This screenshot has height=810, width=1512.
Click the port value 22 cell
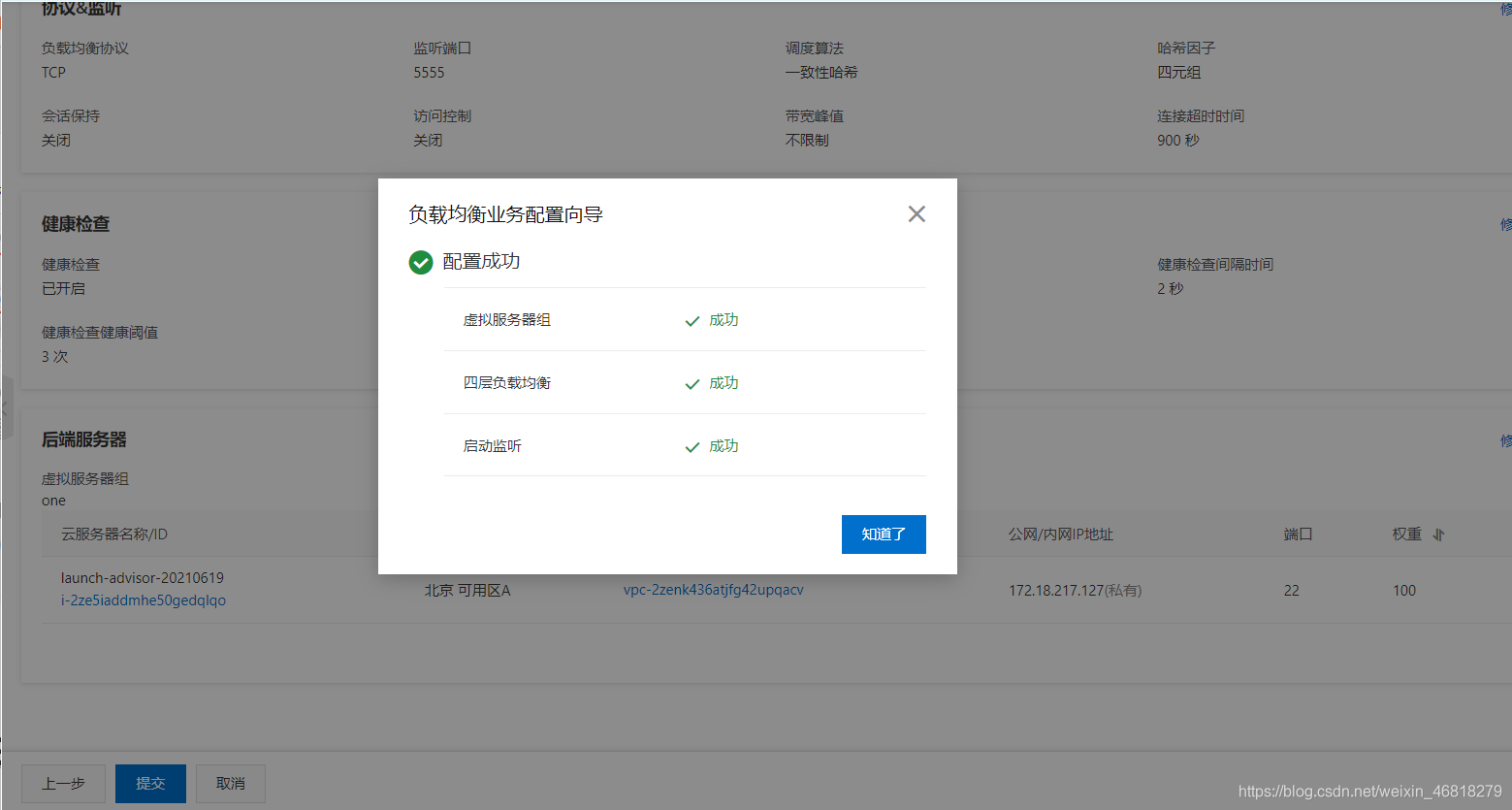(x=1291, y=590)
